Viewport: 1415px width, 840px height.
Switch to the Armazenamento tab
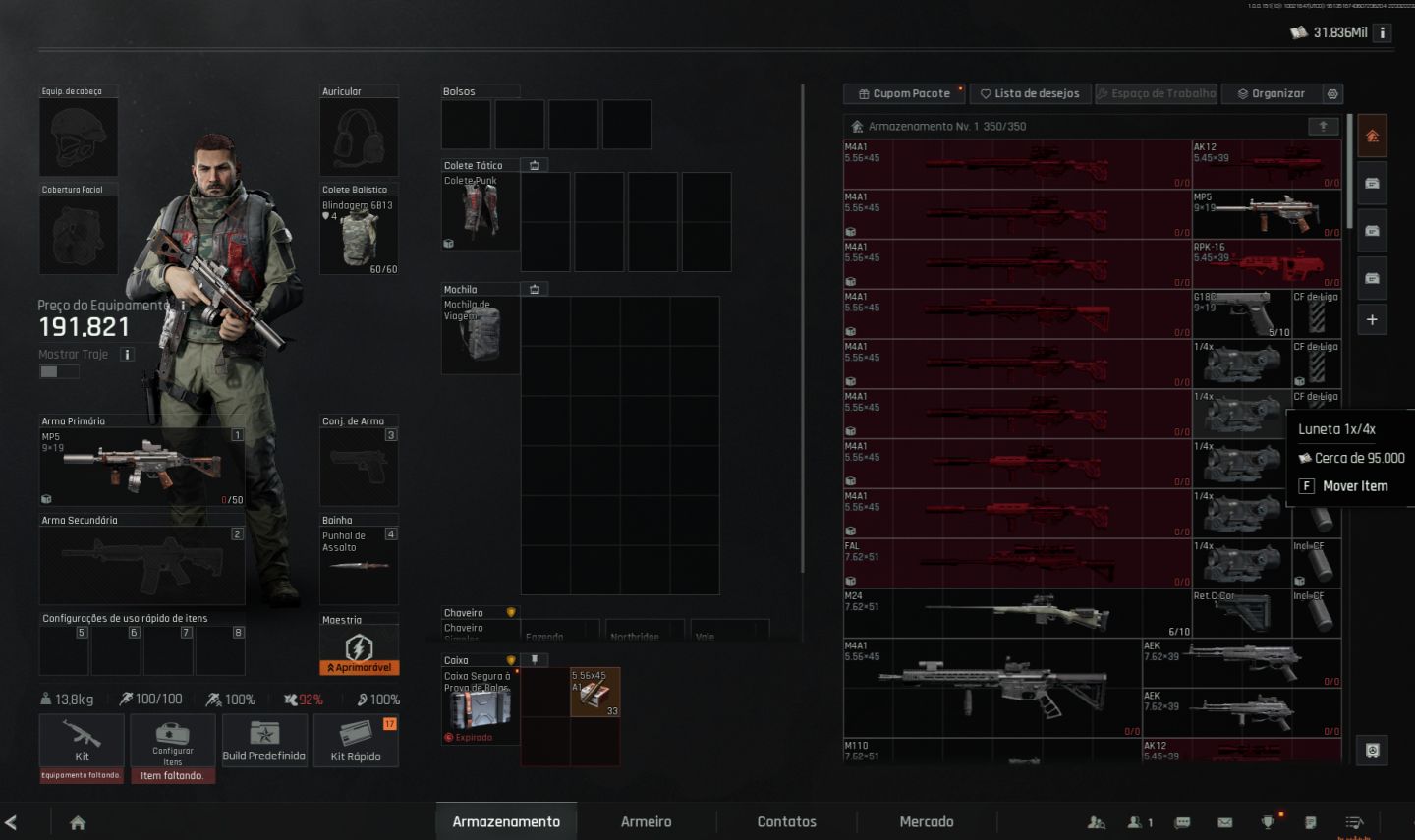coord(506,821)
